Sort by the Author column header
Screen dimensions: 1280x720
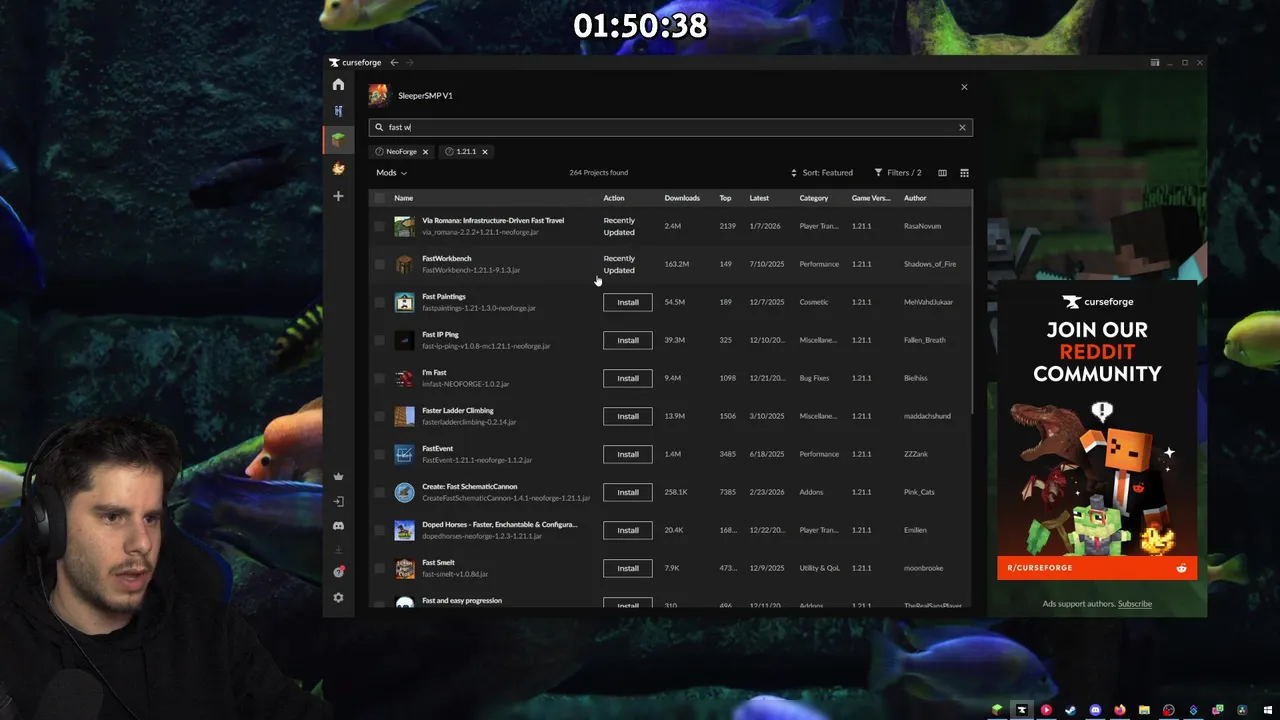[915, 198]
